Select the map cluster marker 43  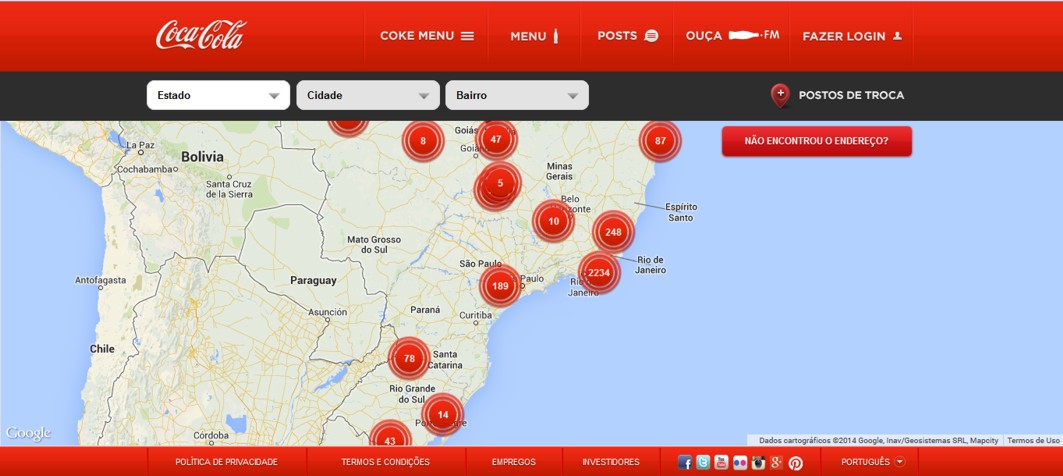click(x=390, y=434)
